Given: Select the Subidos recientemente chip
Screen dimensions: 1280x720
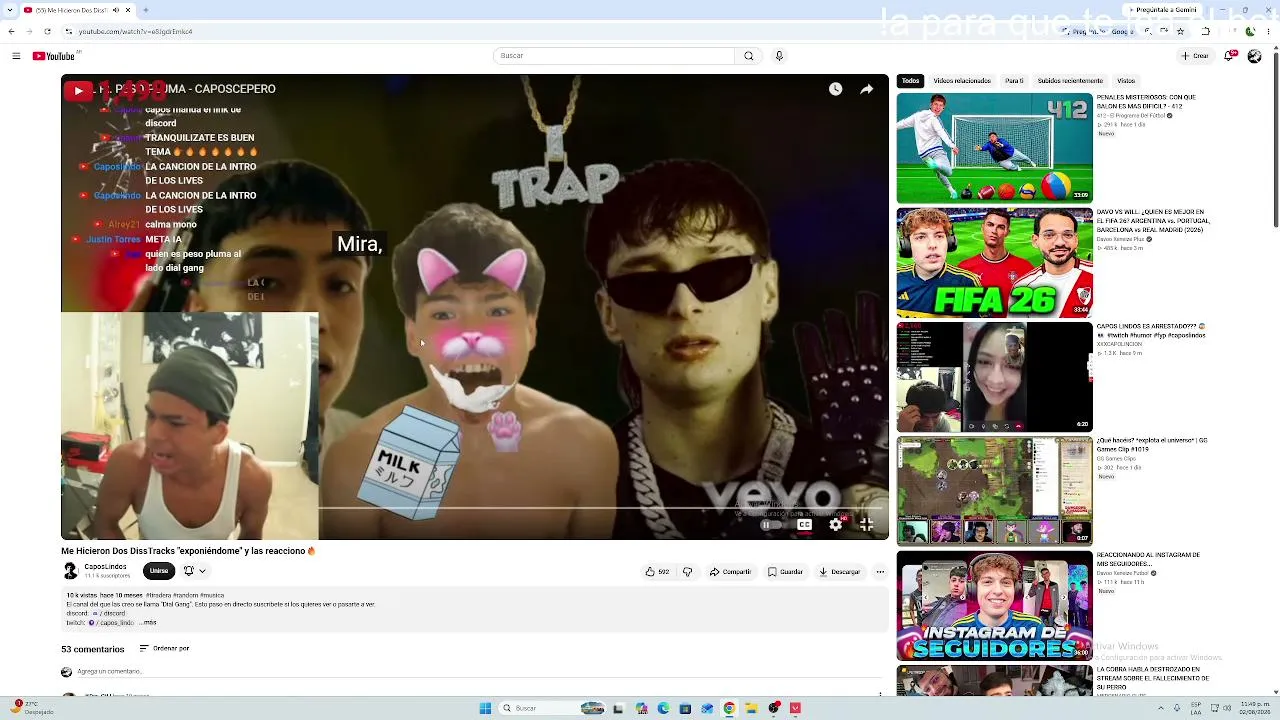Looking at the screenshot, I should [x=1070, y=80].
